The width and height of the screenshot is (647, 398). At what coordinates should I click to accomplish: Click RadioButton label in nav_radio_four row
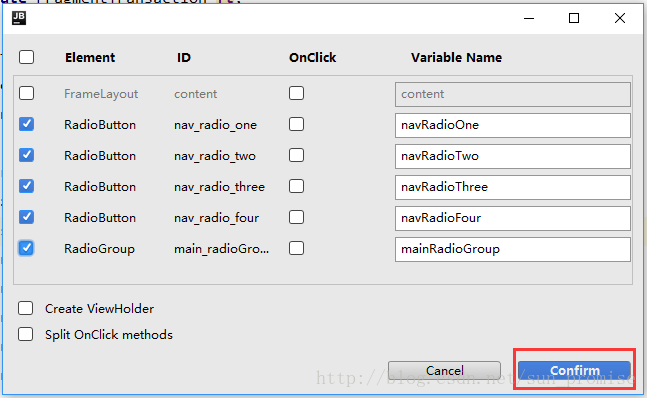tap(100, 218)
